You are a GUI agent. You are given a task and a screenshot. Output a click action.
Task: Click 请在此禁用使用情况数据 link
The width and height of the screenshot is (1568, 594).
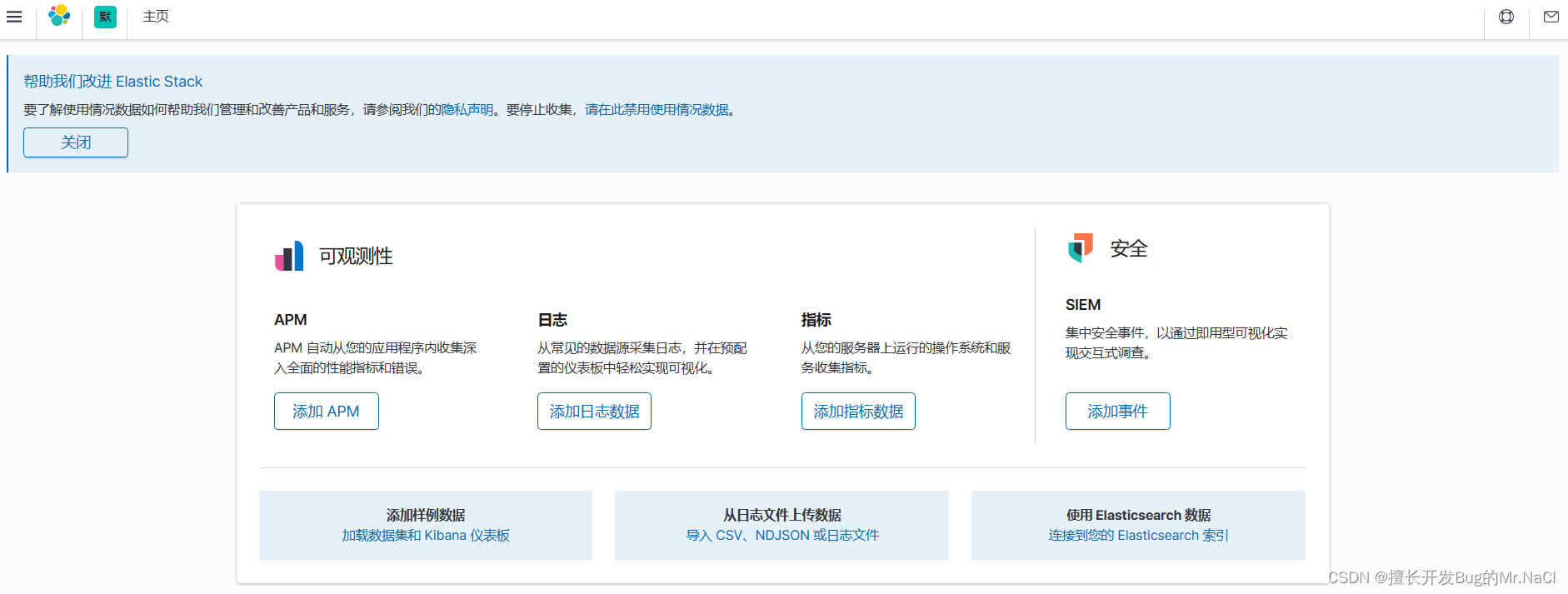(x=657, y=110)
